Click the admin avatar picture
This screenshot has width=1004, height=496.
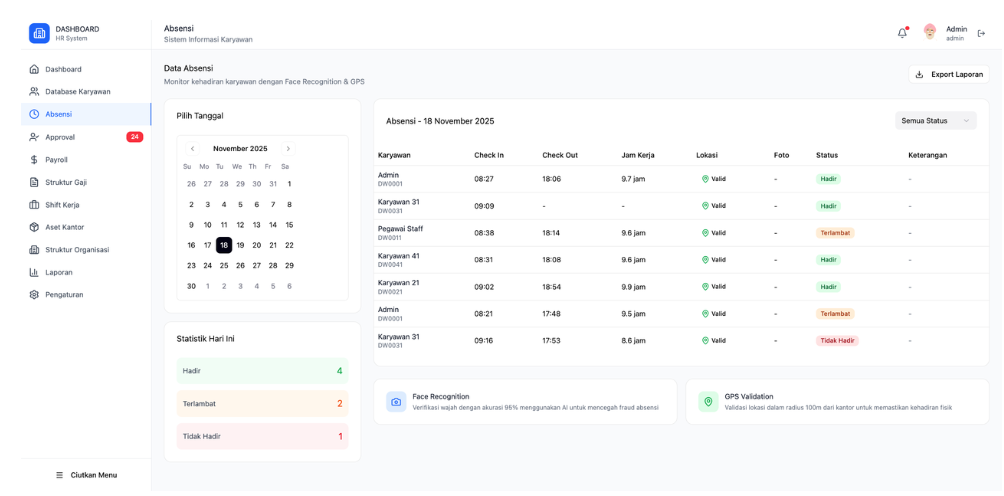930,32
